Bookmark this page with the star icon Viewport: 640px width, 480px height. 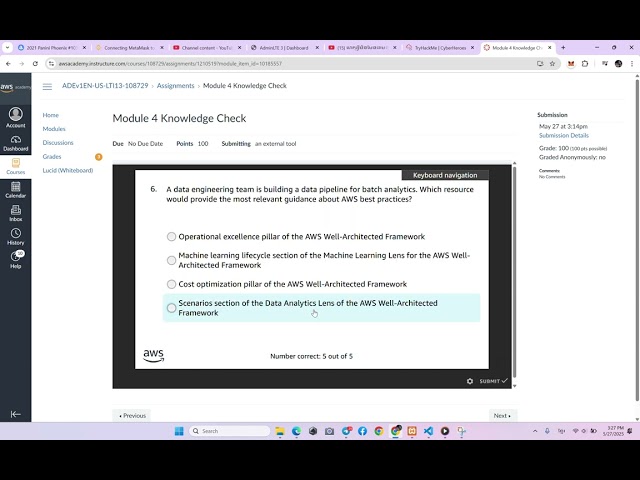[x=552, y=64]
